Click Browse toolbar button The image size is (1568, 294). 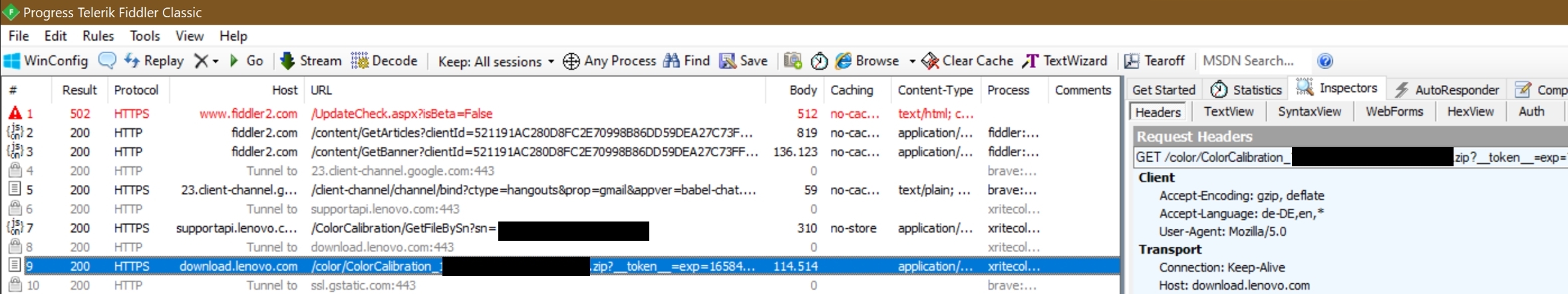pyautogui.click(x=867, y=61)
